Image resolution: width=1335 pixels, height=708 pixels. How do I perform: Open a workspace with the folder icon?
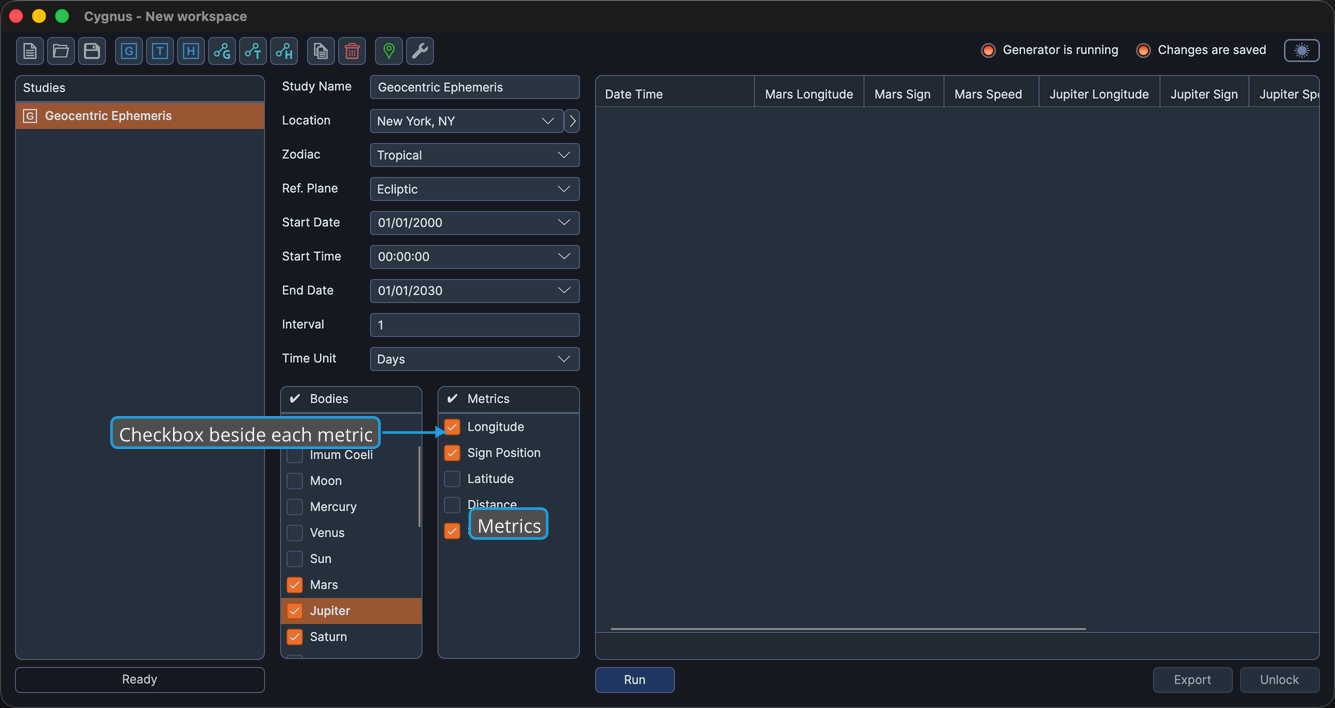coord(61,51)
